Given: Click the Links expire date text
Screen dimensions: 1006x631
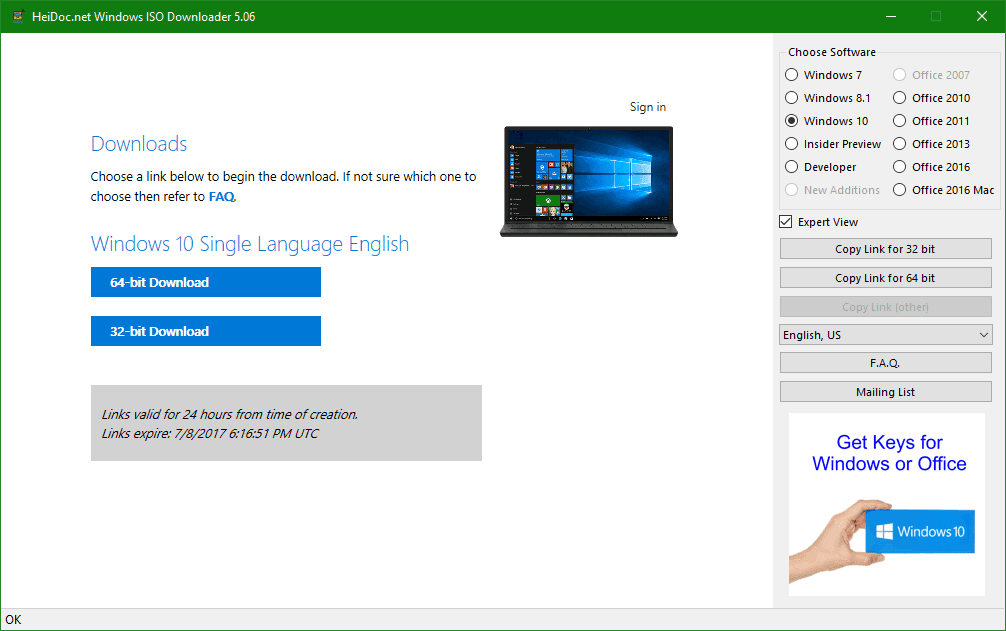Looking at the screenshot, I should [210, 433].
